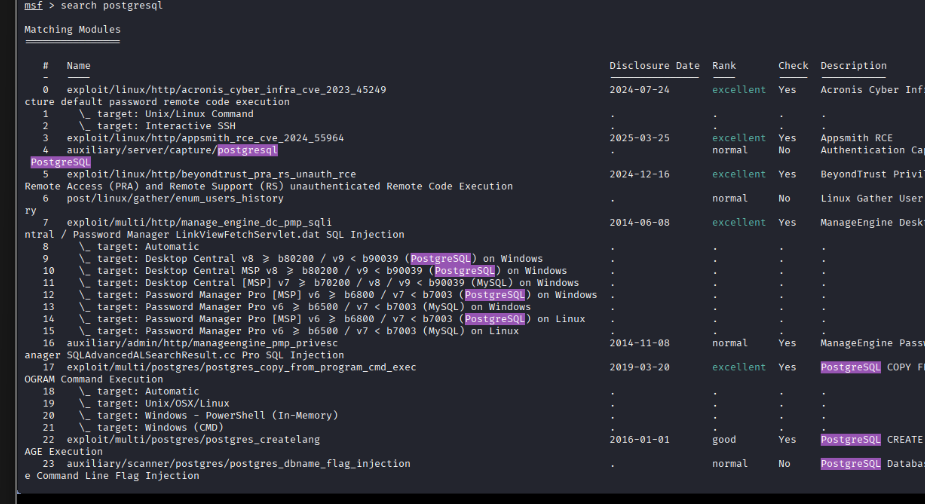Click disclosure date 2016-01-01
Screen dimensions: 925x504
pyautogui.click(x=639, y=440)
